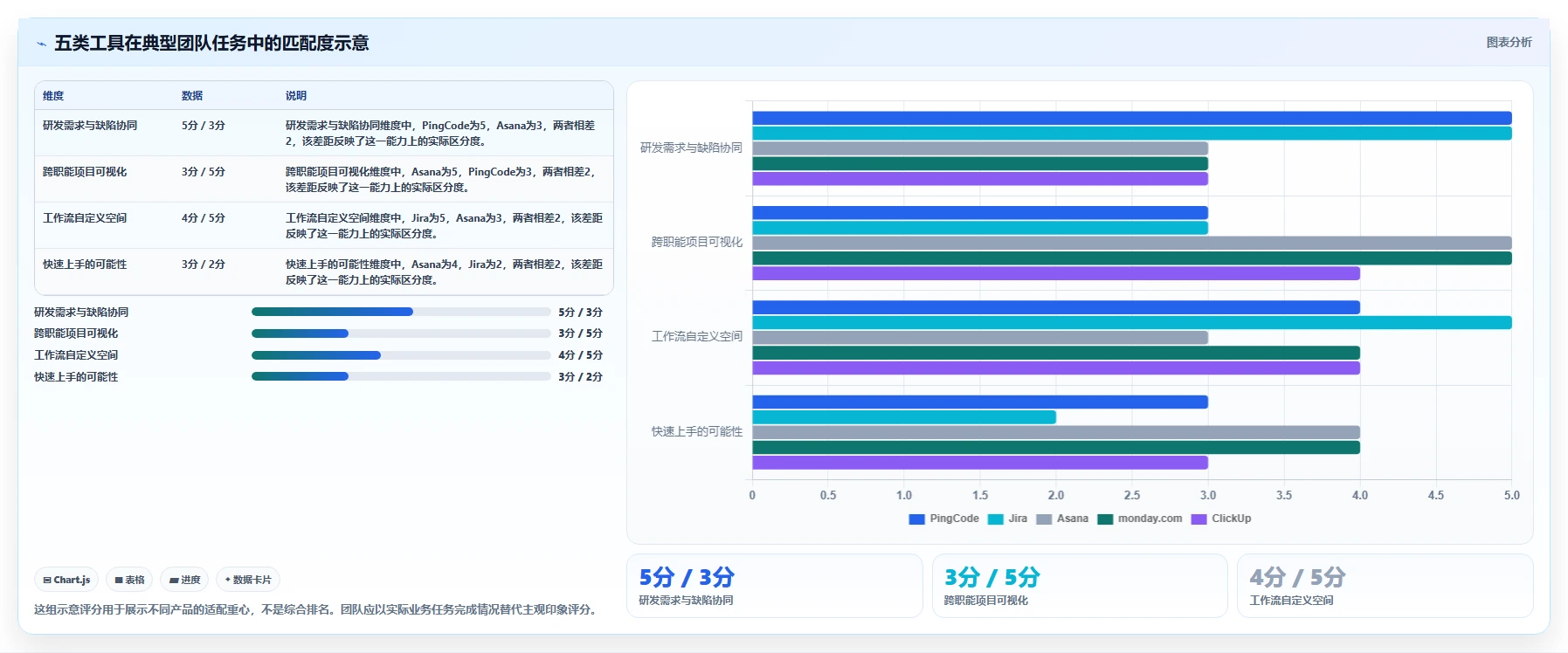The height and width of the screenshot is (653, 1568).
Task: Click the cyan Jira bar in the 工作流自定义空间 group
Action: (1131, 322)
